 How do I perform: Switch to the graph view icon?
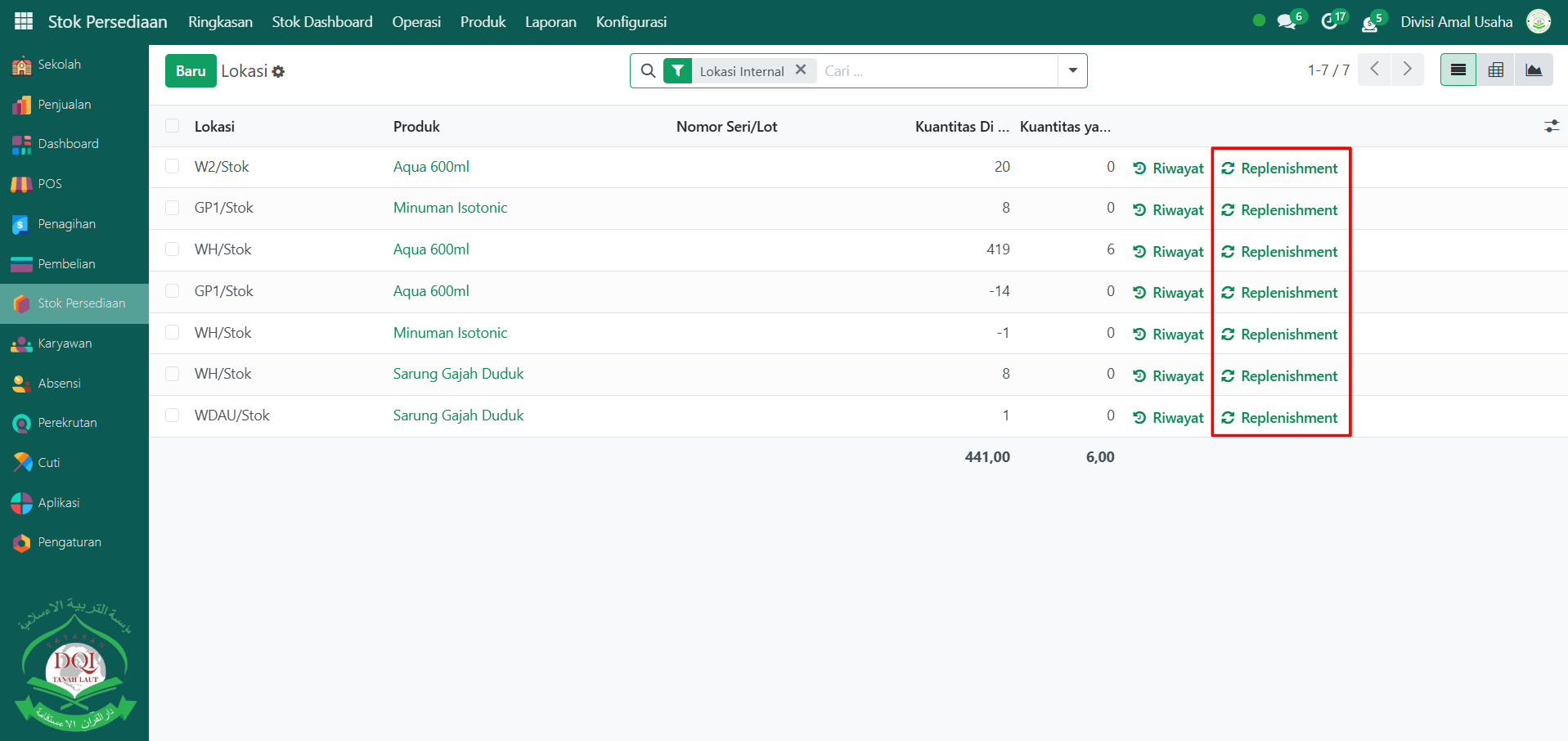pyautogui.click(x=1534, y=70)
